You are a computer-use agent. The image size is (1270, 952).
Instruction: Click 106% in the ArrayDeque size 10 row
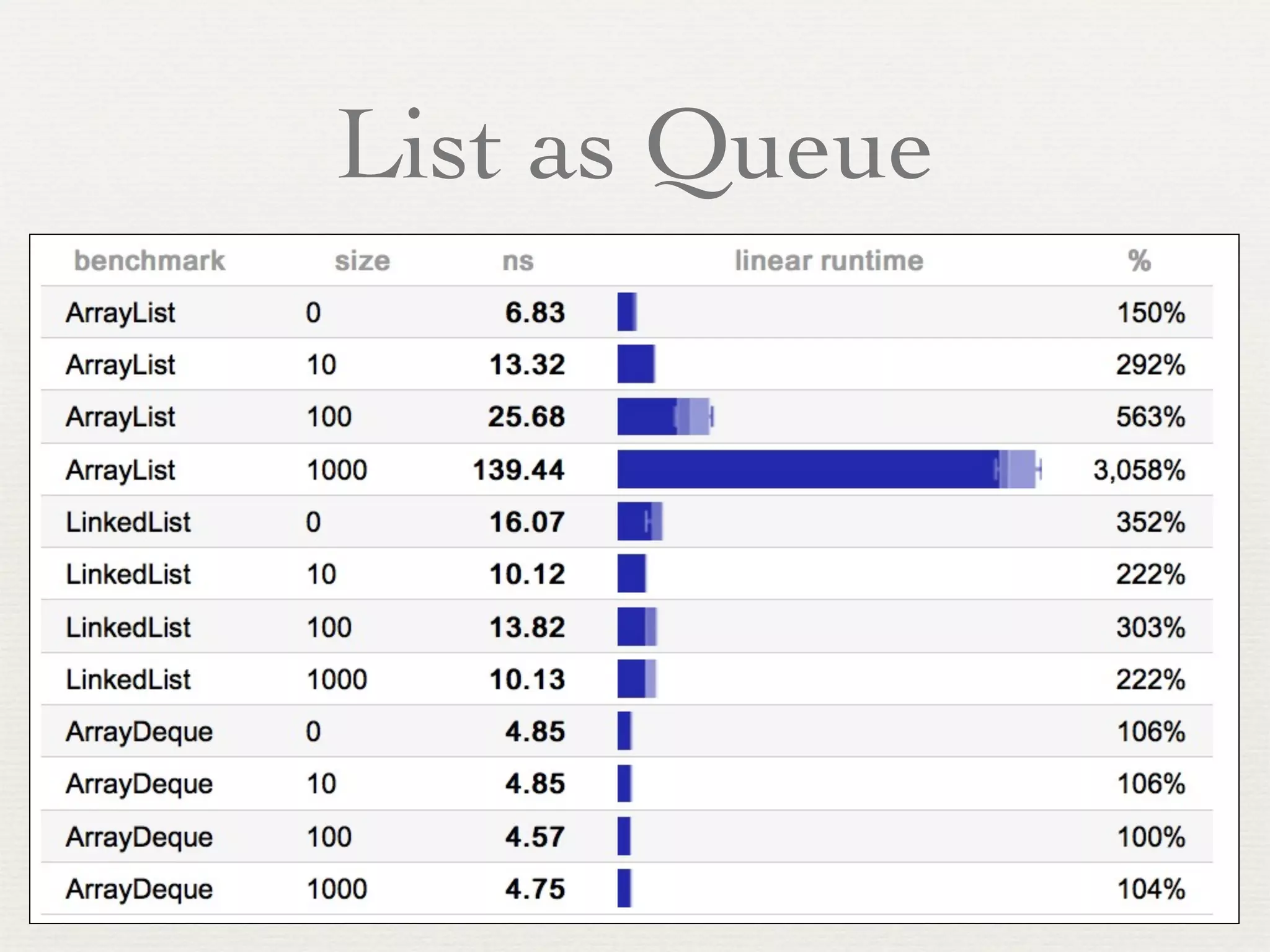pos(1151,783)
